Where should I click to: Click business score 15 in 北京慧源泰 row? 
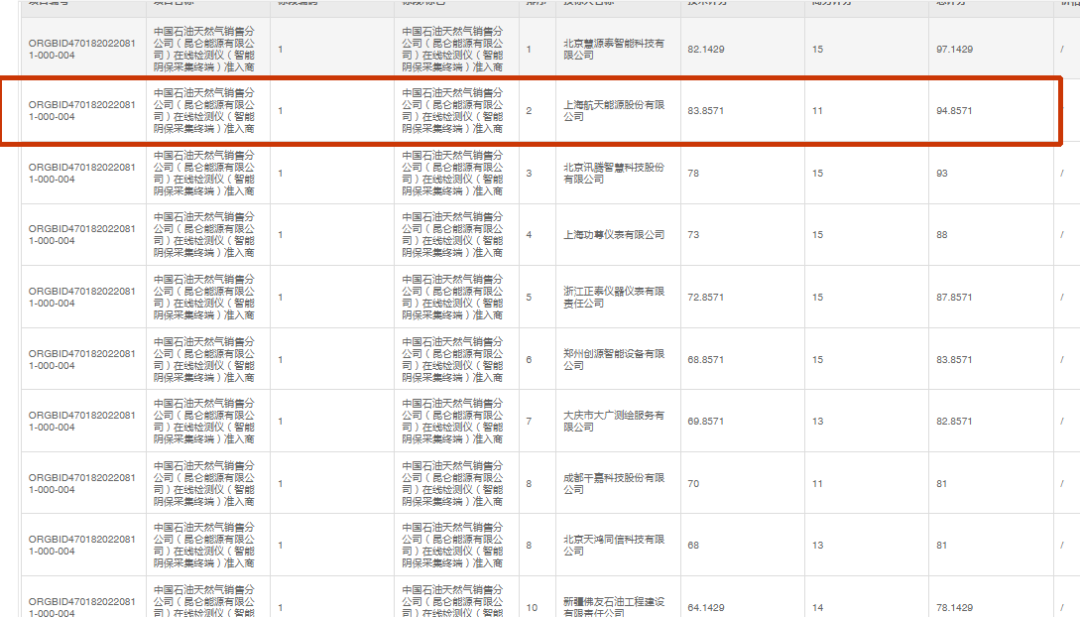pyautogui.click(x=818, y=50)
